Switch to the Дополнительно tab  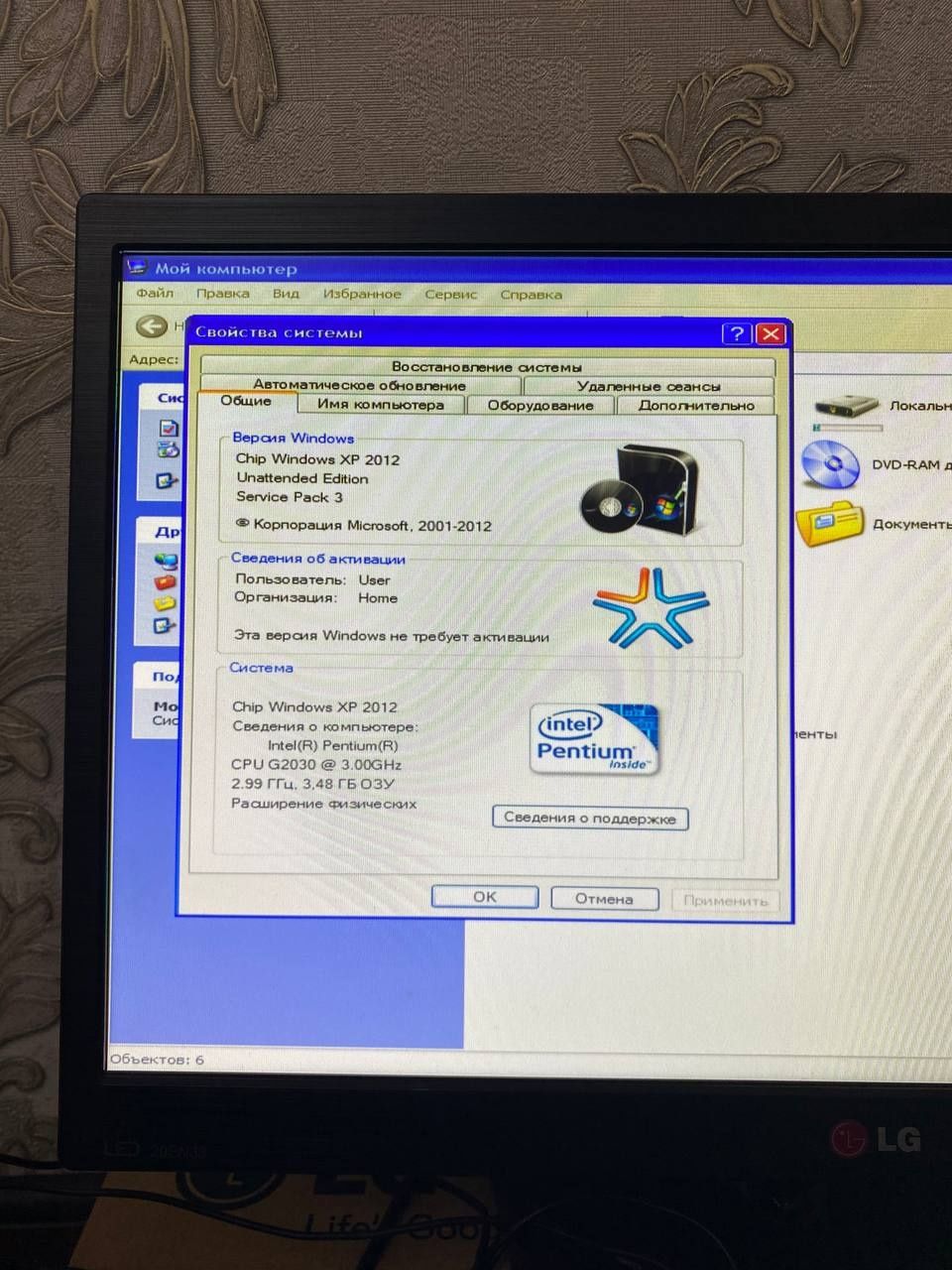click(696, 405)
